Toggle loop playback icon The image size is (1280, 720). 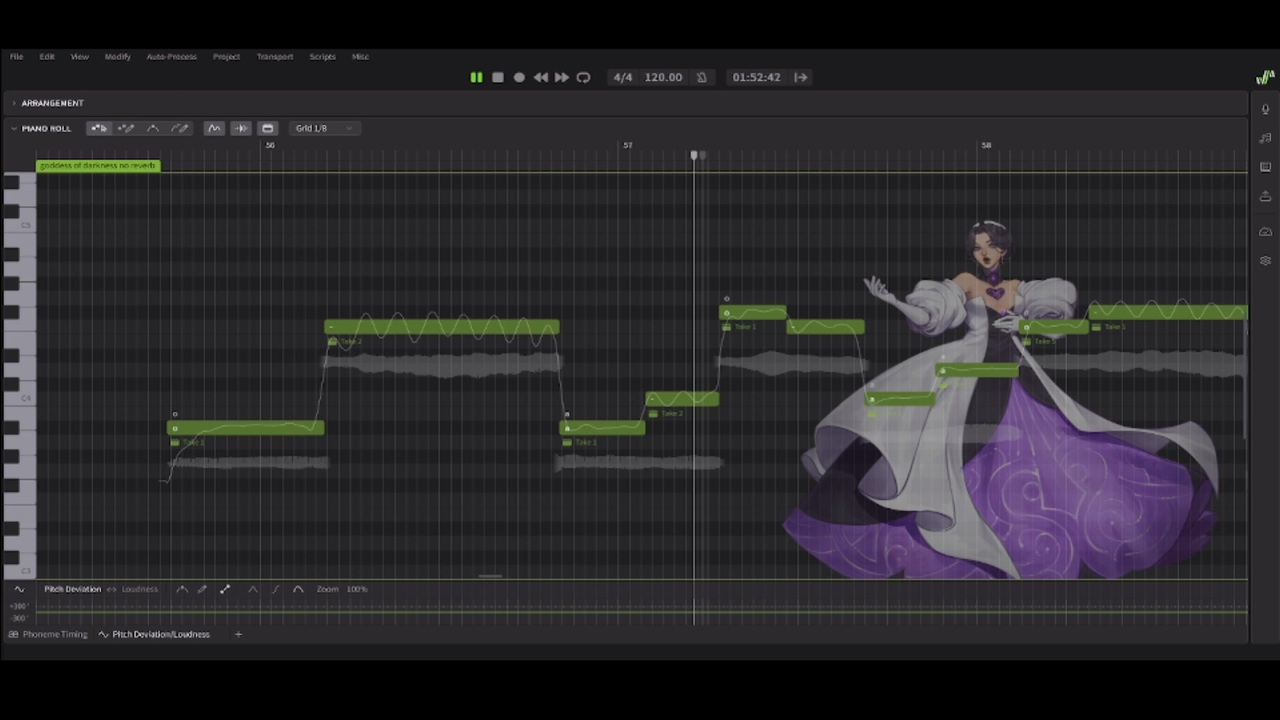pos(584,77)
